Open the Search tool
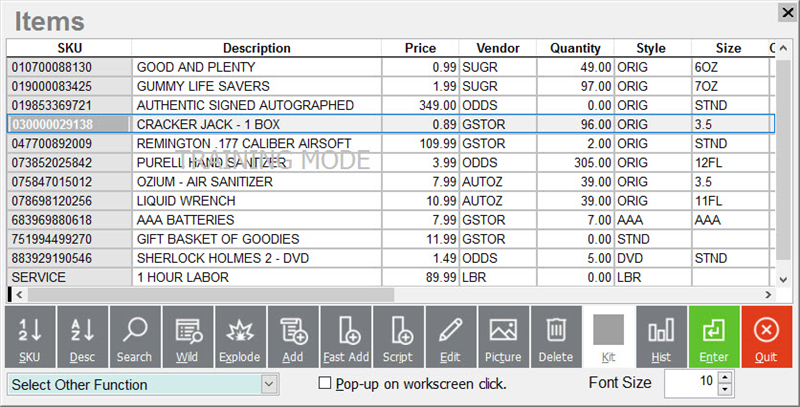This screenshot has height=407, width=800. pyautogui.click(x=135, y=337)
